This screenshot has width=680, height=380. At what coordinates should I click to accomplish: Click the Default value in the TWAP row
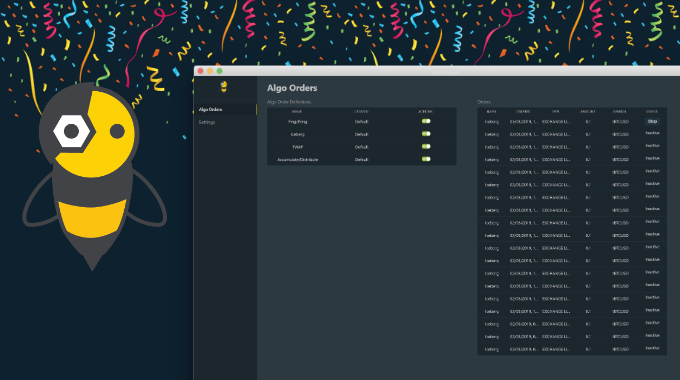click(x=361, y=147)
